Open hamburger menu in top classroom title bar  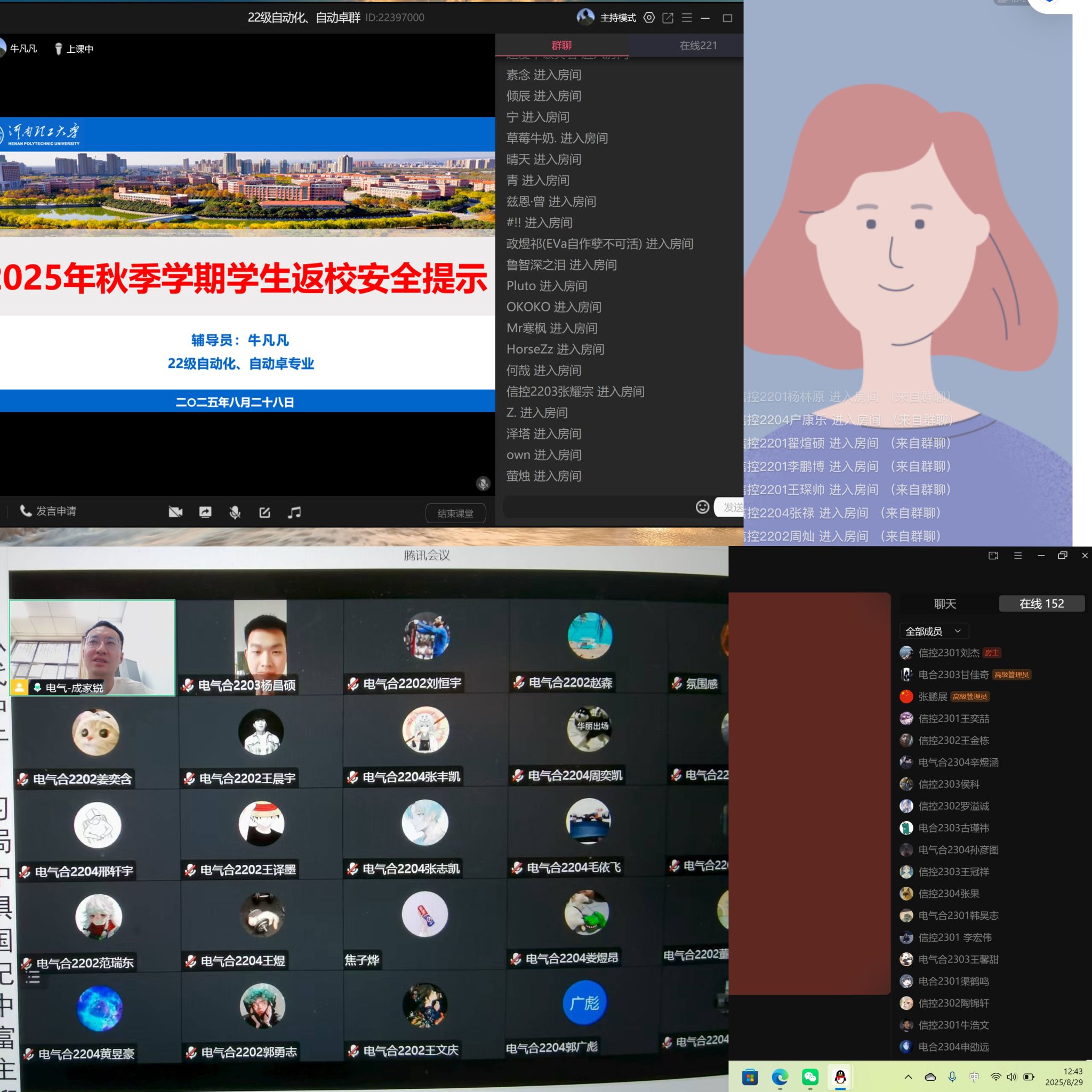tap(687, 18)
